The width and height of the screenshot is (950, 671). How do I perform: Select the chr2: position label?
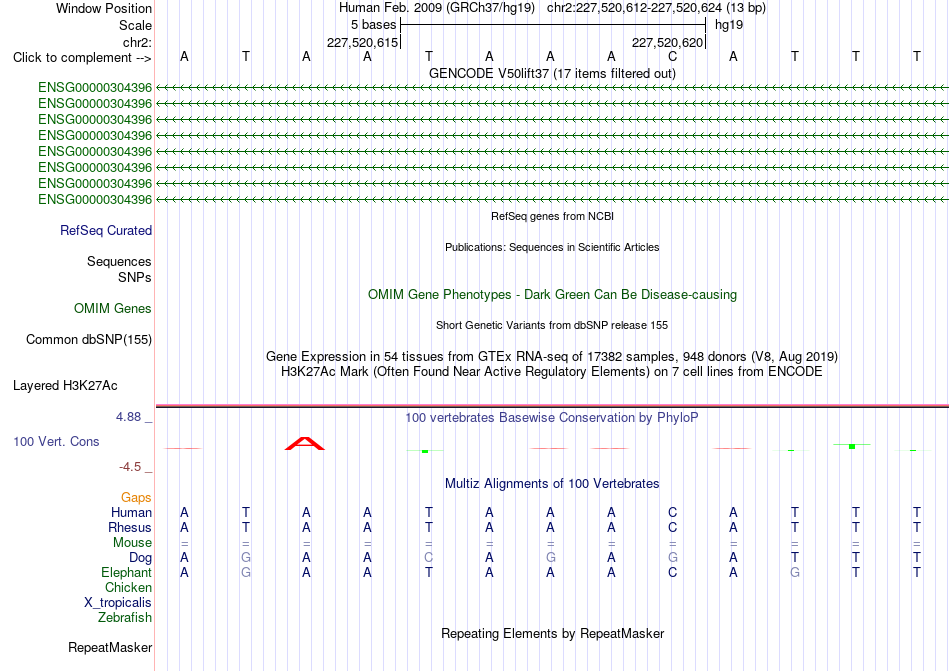[x=137, y=42]
